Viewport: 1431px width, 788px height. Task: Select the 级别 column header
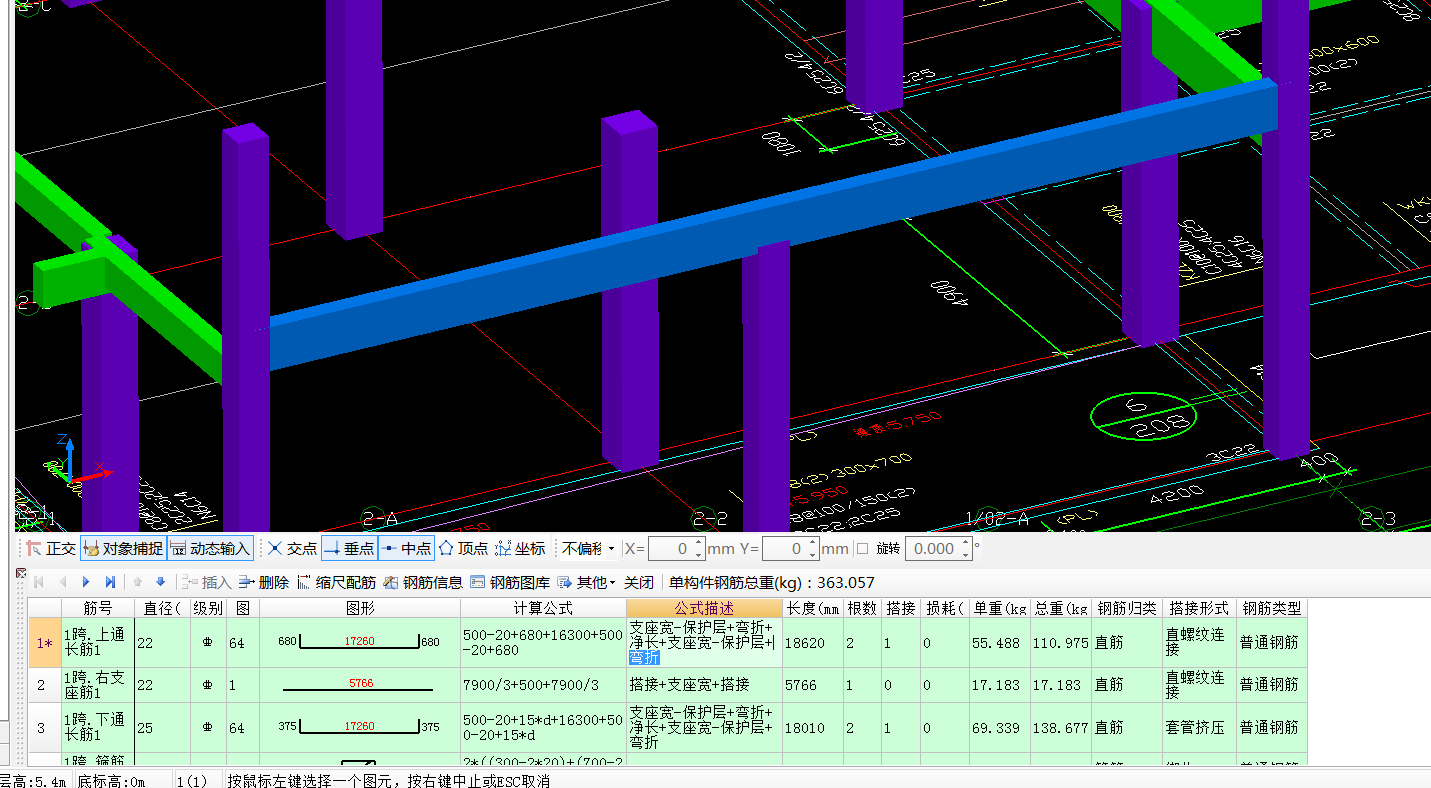pyautogui.click(x=208, y=608)
